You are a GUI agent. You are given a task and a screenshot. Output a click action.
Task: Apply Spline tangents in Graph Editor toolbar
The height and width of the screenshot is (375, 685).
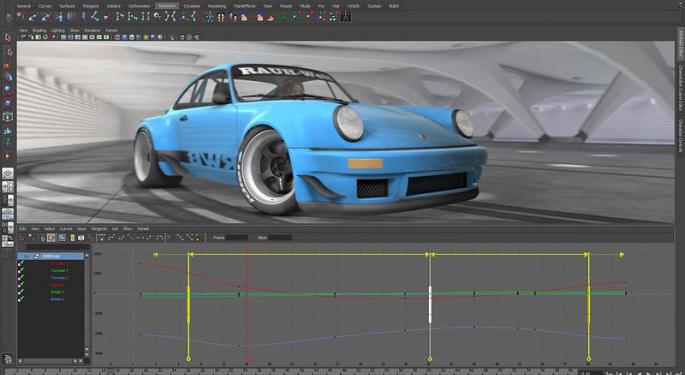coord(111,238)
